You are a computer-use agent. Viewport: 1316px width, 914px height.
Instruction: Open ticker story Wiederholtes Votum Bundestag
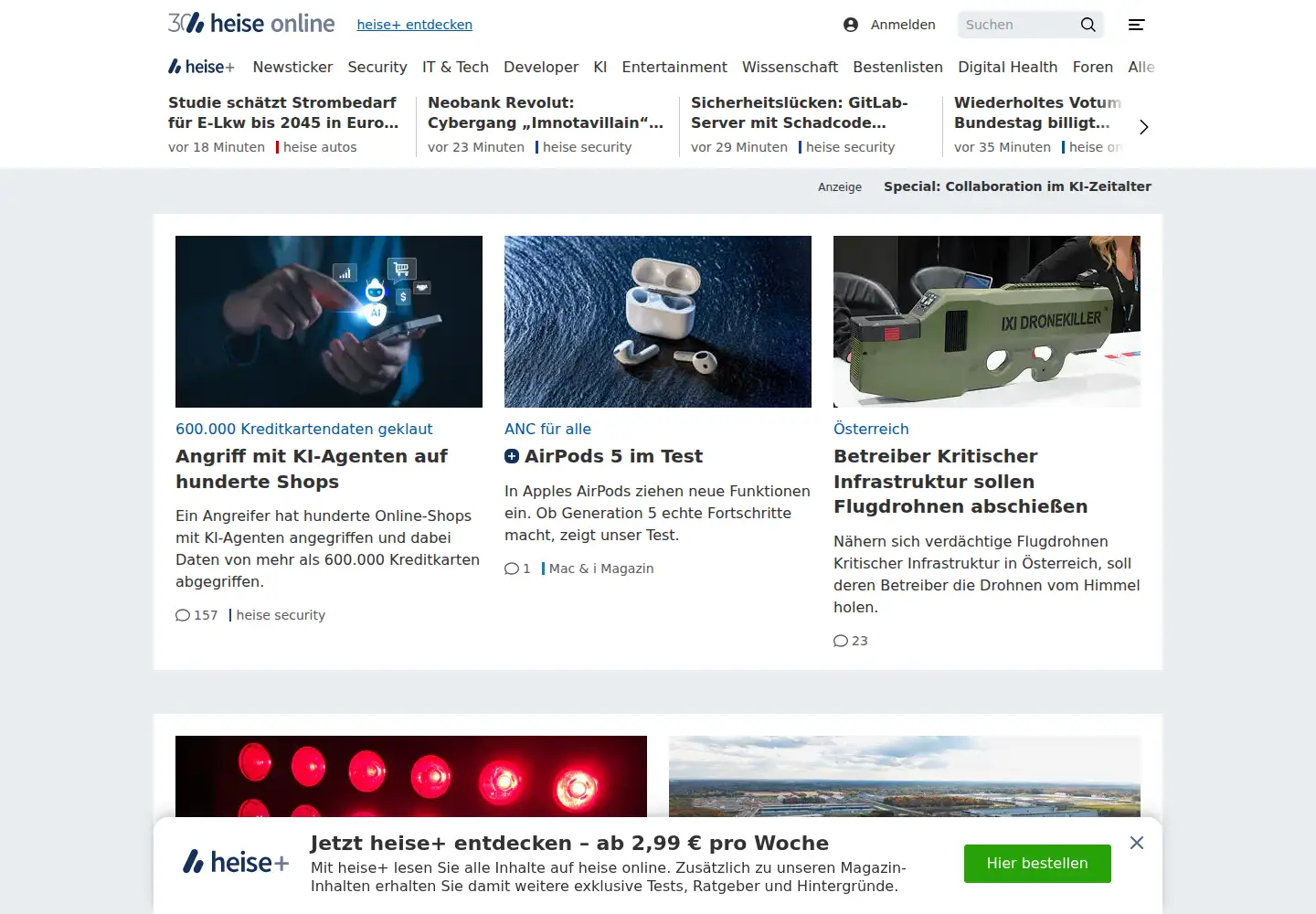click(x=1037, y=112)
